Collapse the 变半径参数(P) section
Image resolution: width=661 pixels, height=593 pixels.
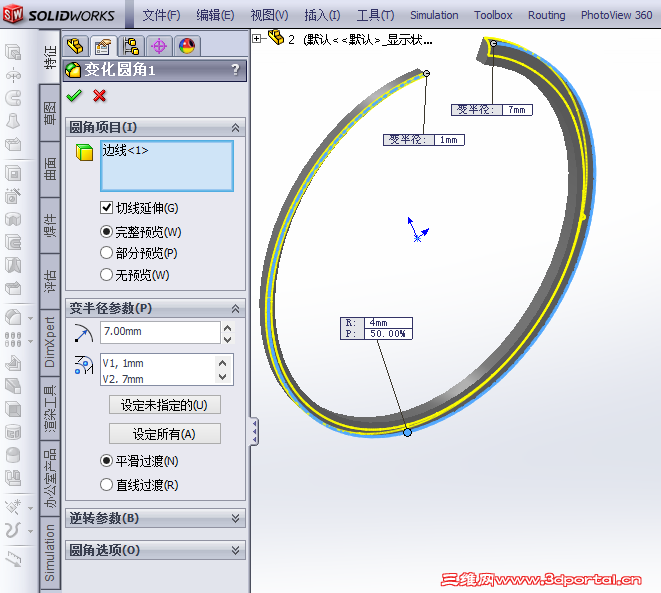click(x=235, y=309)
